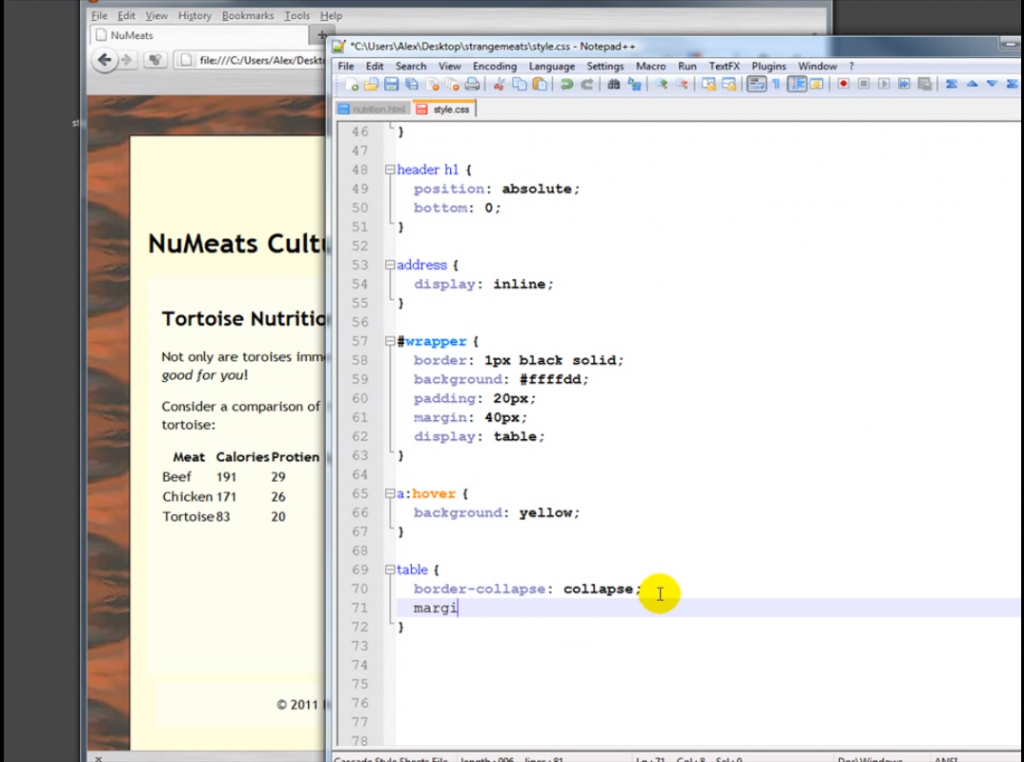1024x762 pixels.
Task: Collapse the table rule fold marker
Action: coord(390,570)
